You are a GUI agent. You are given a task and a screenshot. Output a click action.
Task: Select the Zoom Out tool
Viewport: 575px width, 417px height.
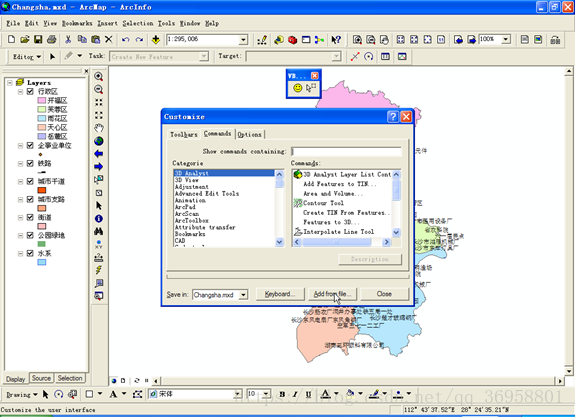[98, 89]
